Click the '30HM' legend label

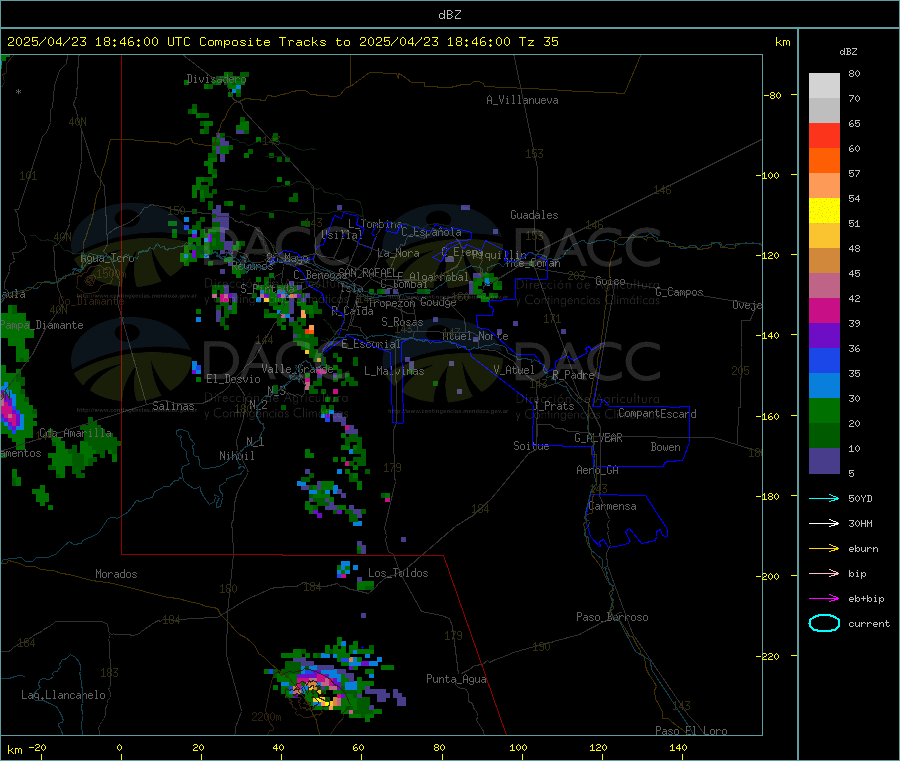pos(860,523)
